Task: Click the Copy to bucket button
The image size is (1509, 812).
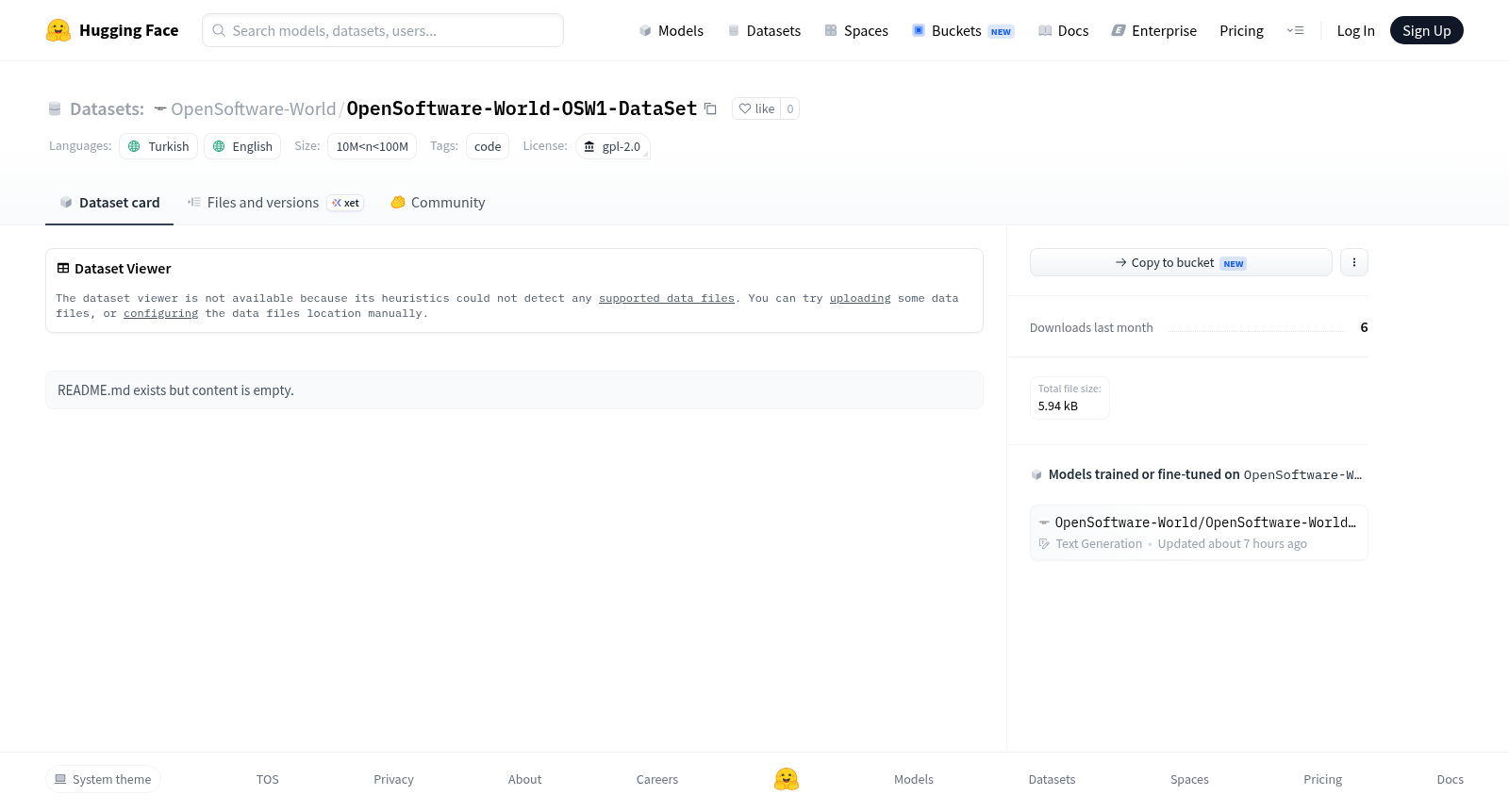Action: point(1181,262)
